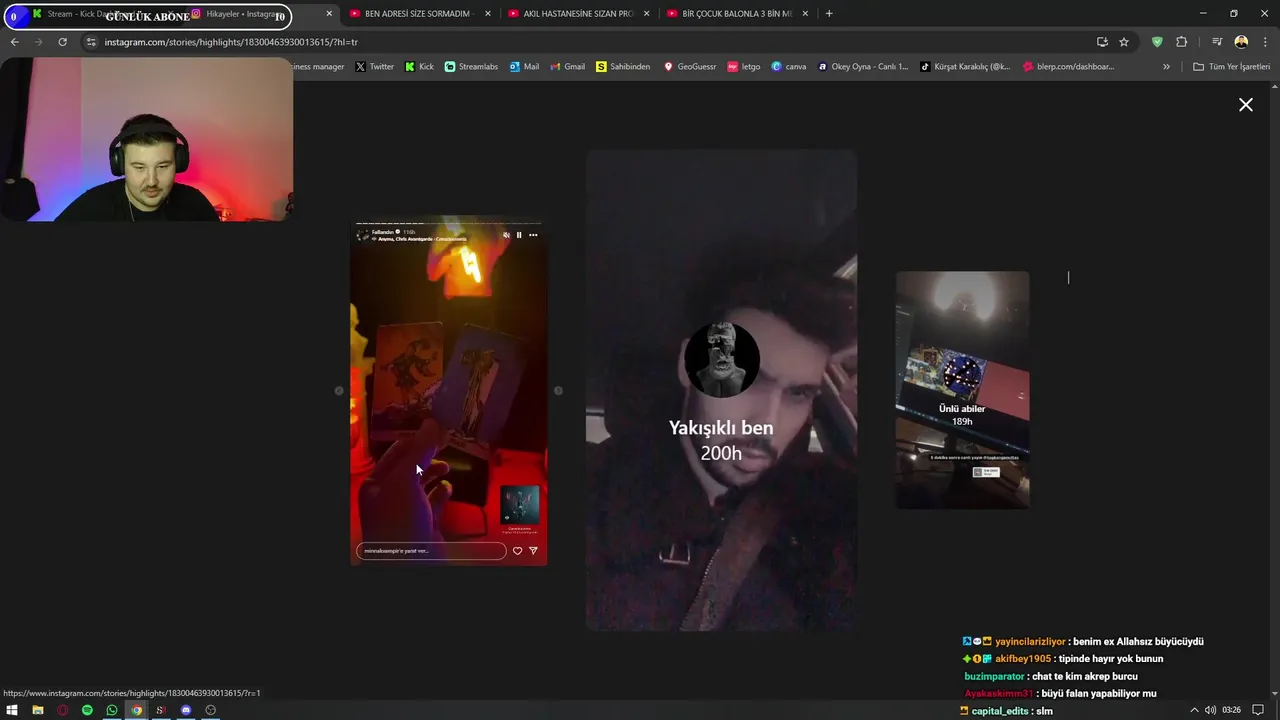Open the GeoGuessr bookmark

pos(690,67)
